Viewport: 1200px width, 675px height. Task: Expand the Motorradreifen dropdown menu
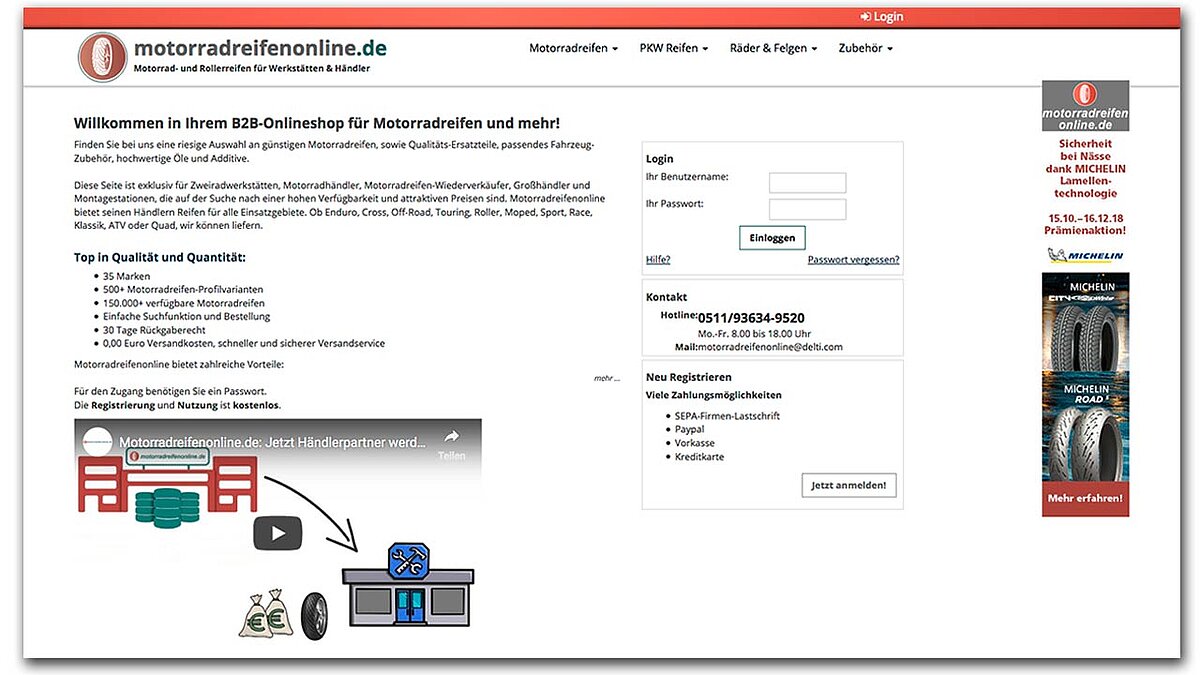pyautogui.click(x=573, y=48)
